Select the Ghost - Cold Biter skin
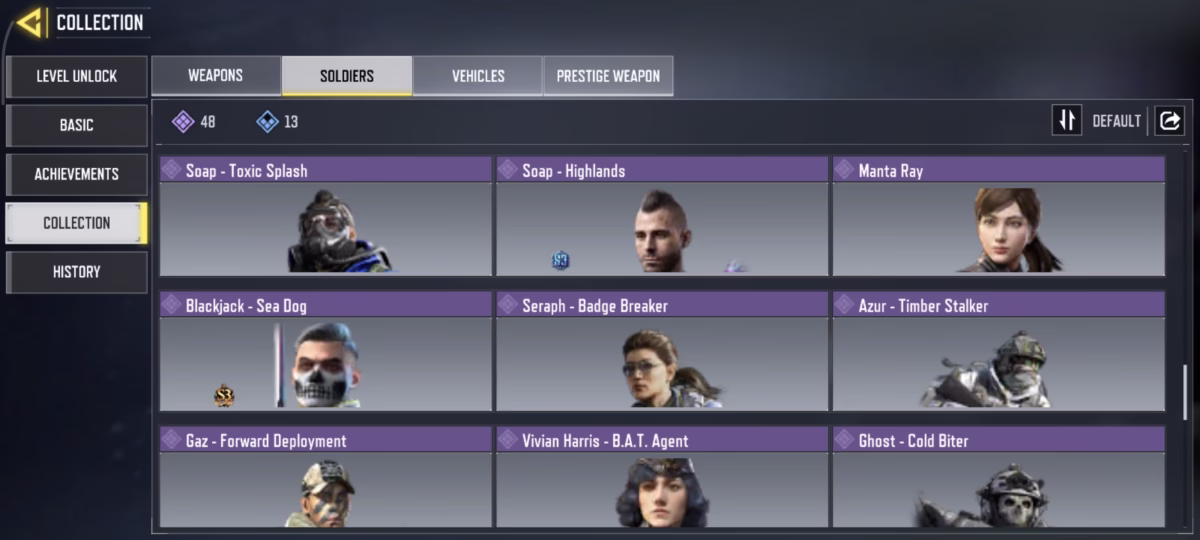This screenshot has height=540, width=1200. 999,477
